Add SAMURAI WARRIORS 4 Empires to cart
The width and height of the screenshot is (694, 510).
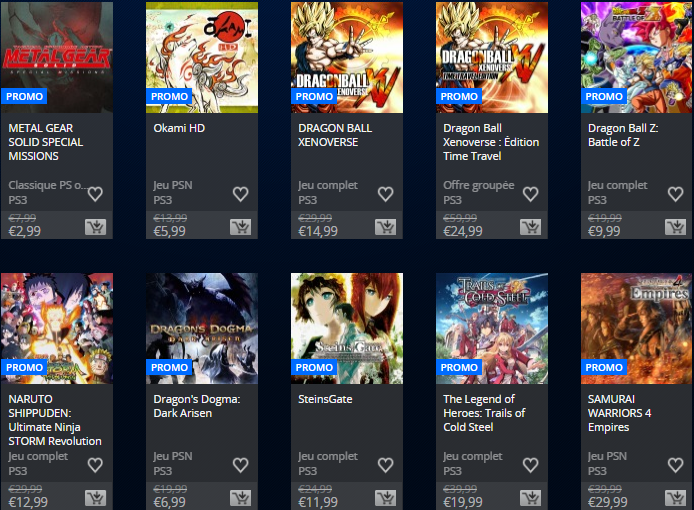(x=675, y=498)
